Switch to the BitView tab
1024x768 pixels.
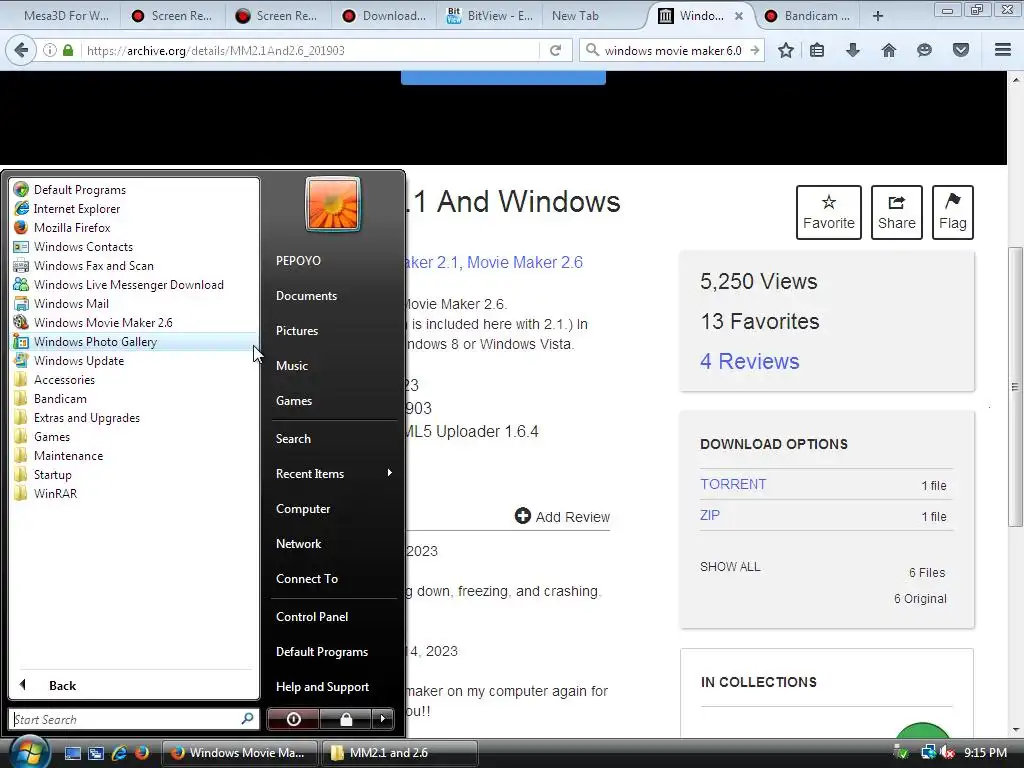tap(490, 16)
